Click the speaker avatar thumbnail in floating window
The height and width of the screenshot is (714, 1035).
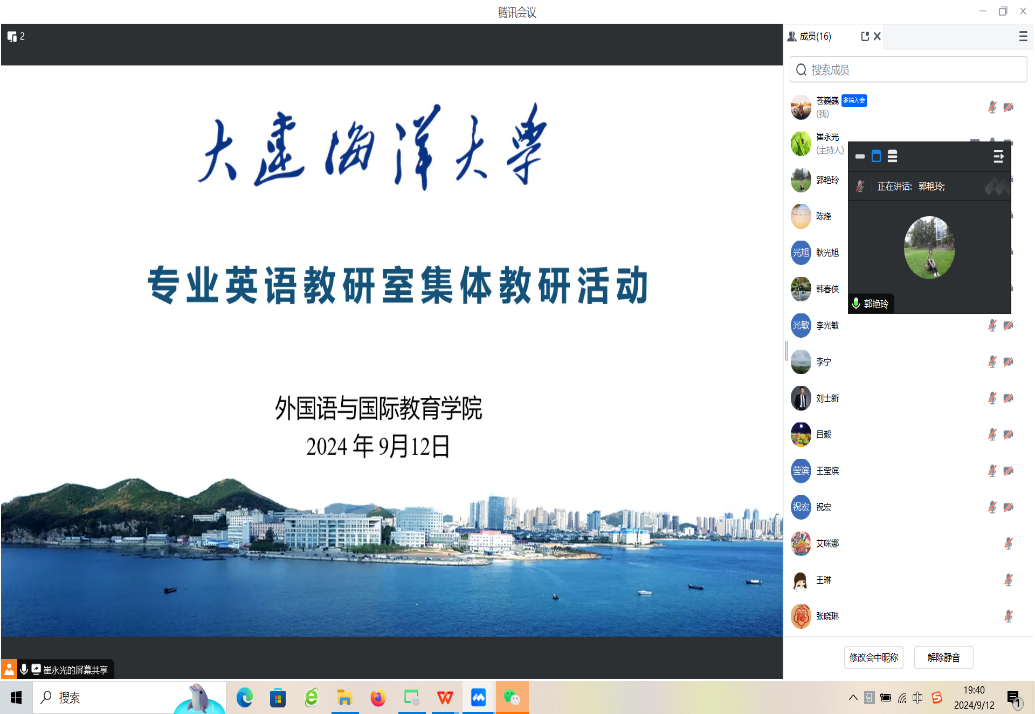pyautogui.click(x=929, y=247)
